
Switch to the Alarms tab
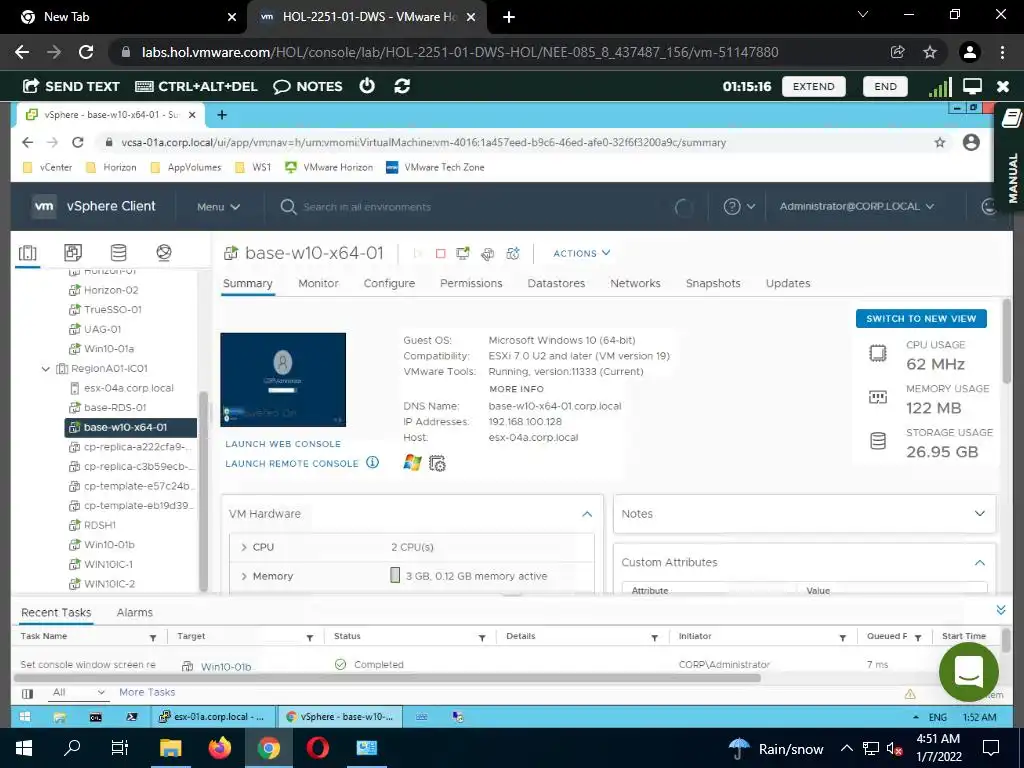tap(135, 613)
